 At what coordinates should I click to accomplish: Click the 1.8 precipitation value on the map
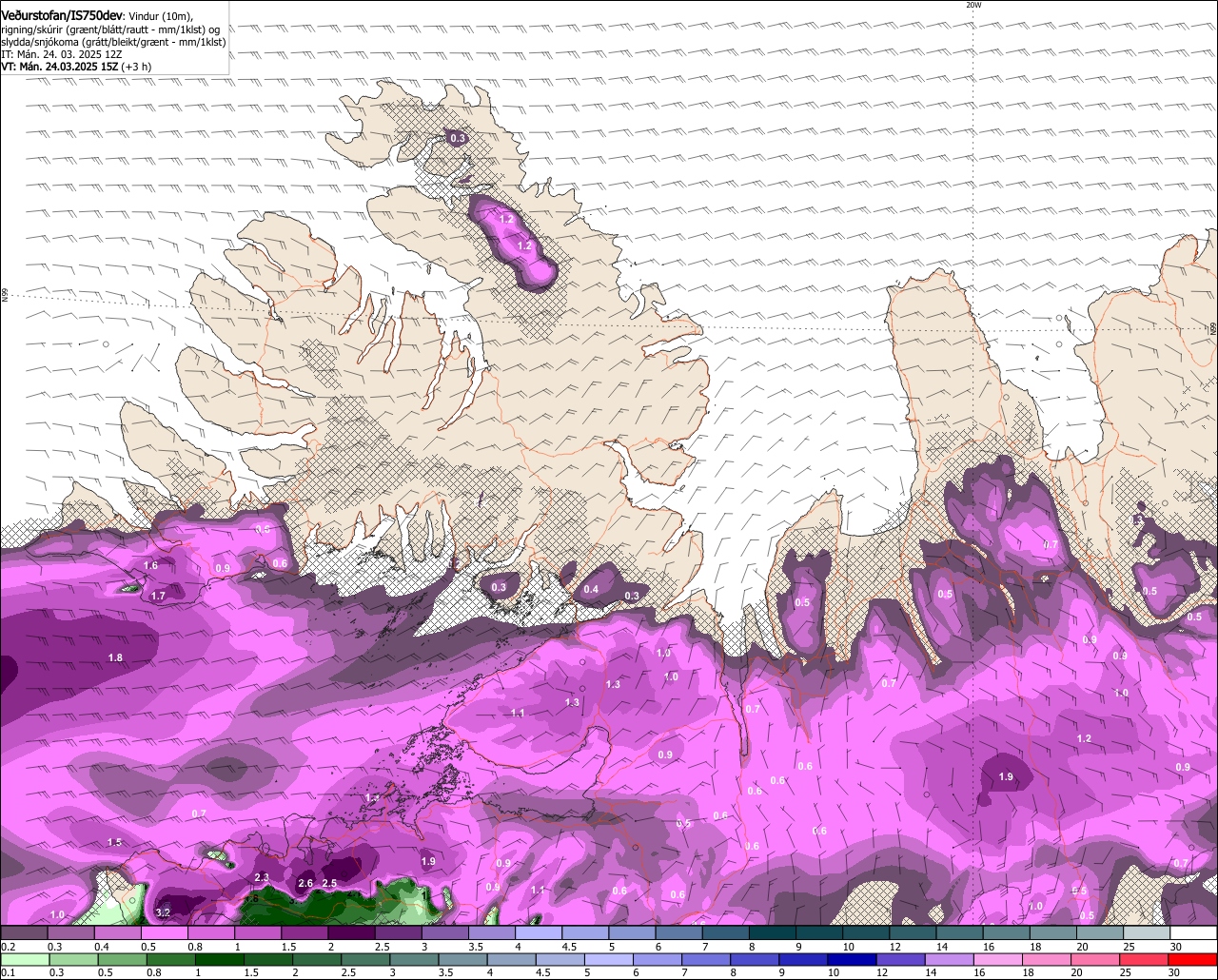115,657
